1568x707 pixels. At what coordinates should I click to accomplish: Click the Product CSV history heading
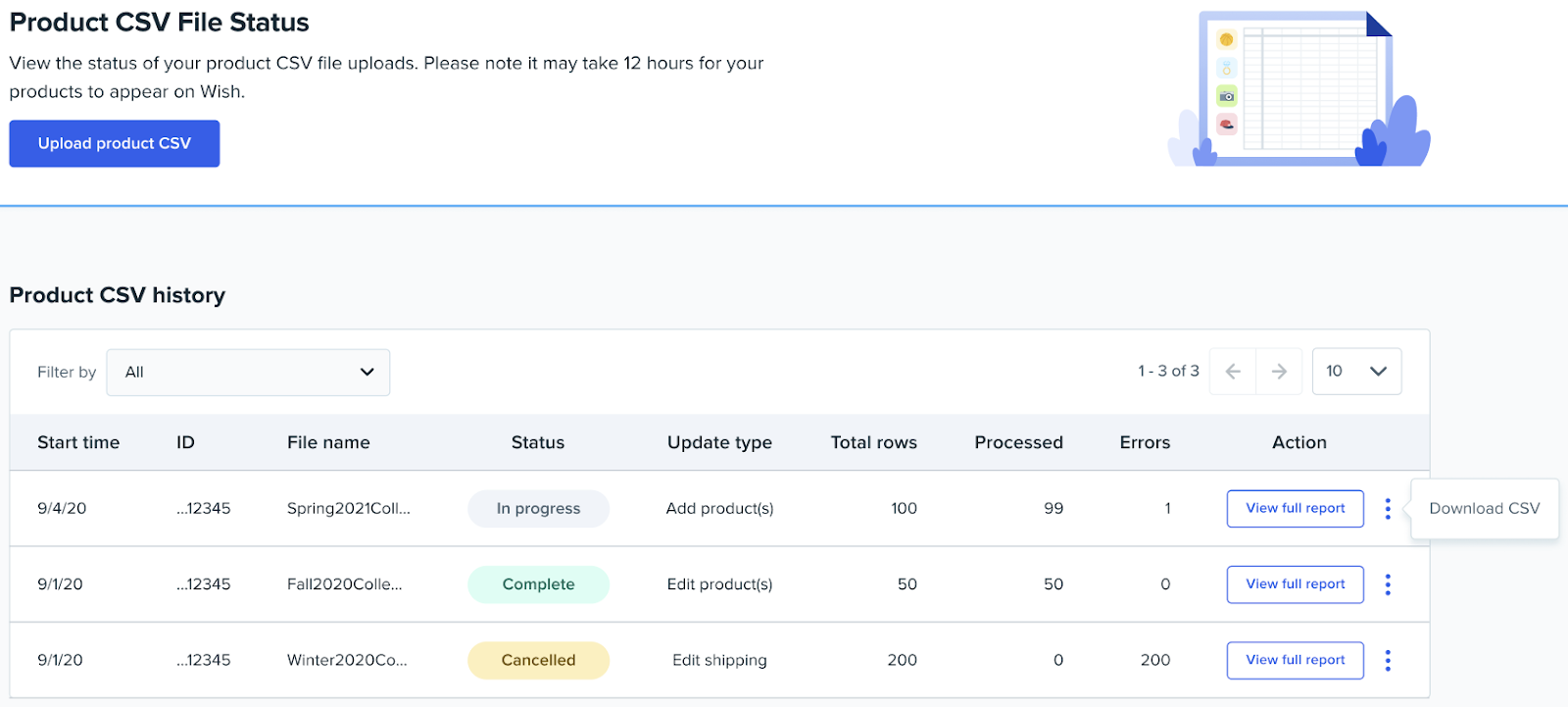pos(118,295)
